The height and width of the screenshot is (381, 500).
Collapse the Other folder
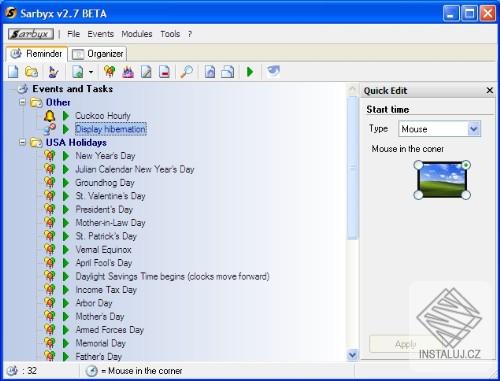22,102
